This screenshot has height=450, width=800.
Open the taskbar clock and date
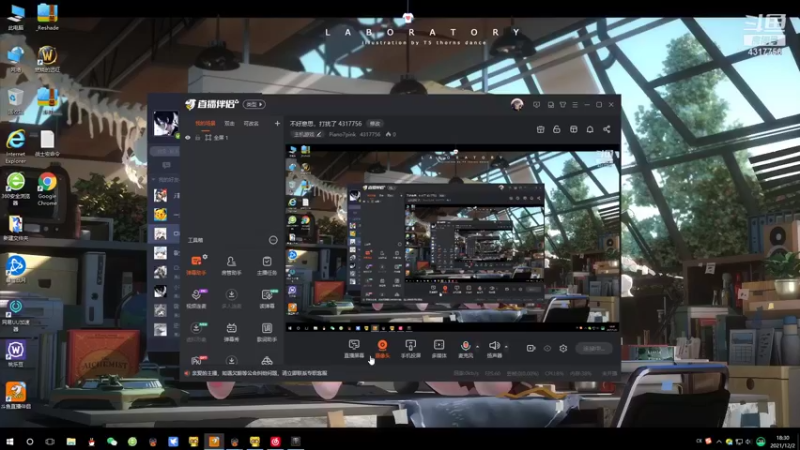(x=783, y=441)
